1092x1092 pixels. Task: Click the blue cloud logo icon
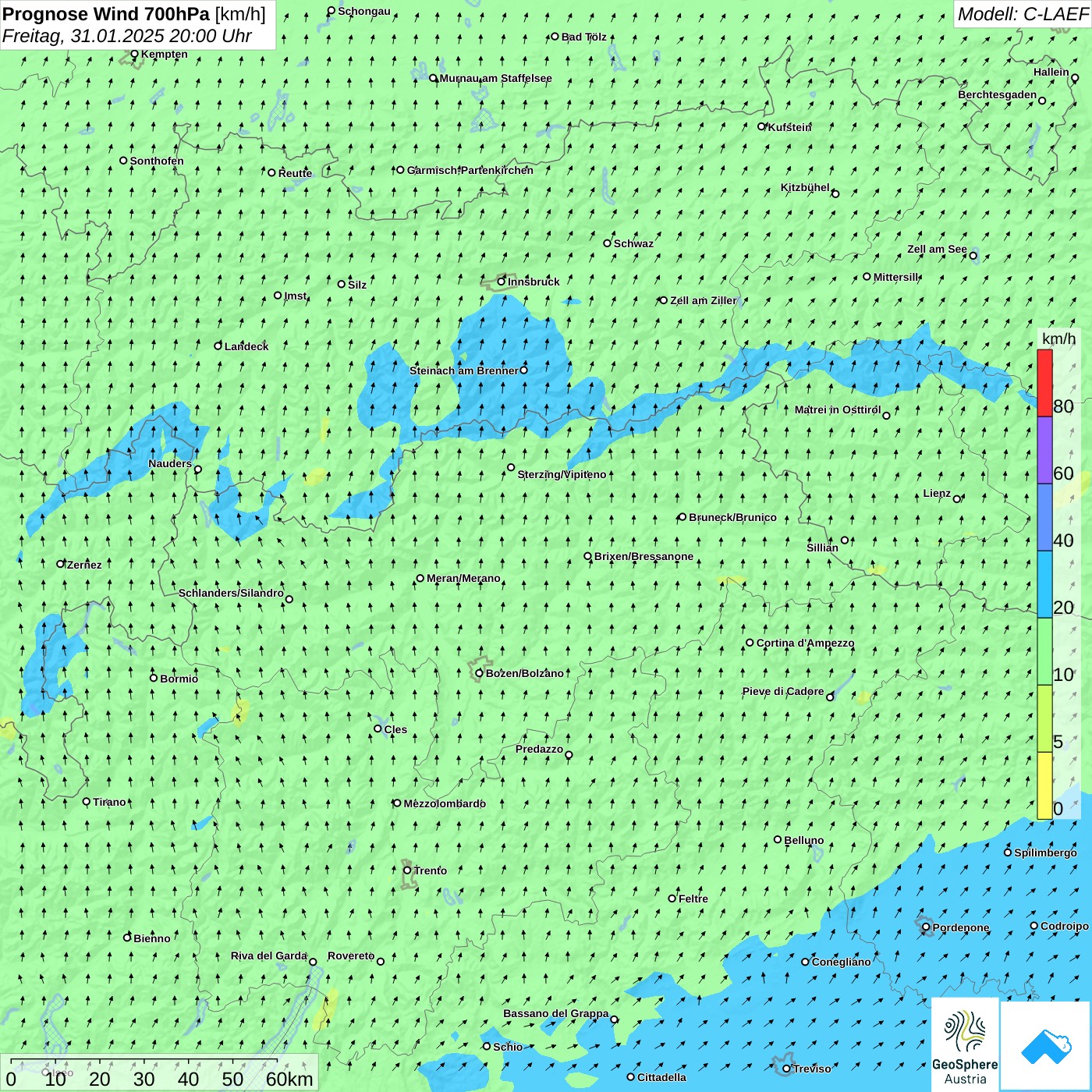(1046, 1047)
